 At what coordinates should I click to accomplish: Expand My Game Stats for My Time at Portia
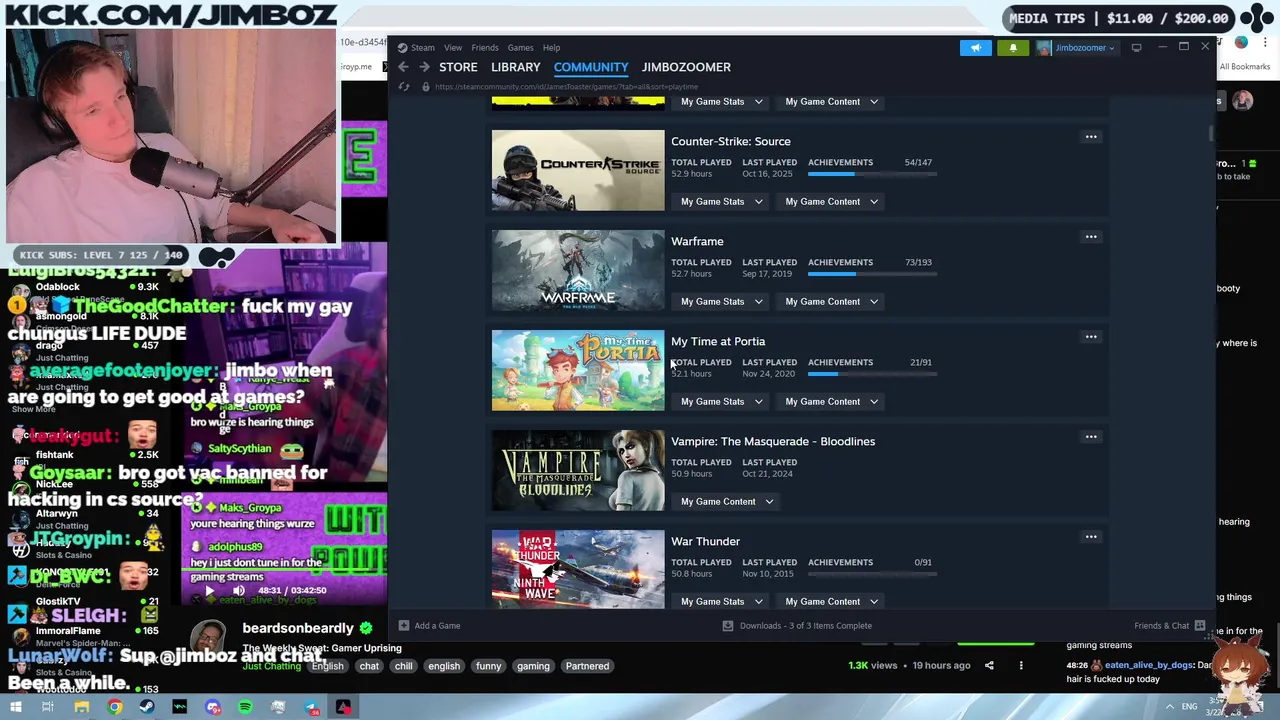[x=721, y=401]
